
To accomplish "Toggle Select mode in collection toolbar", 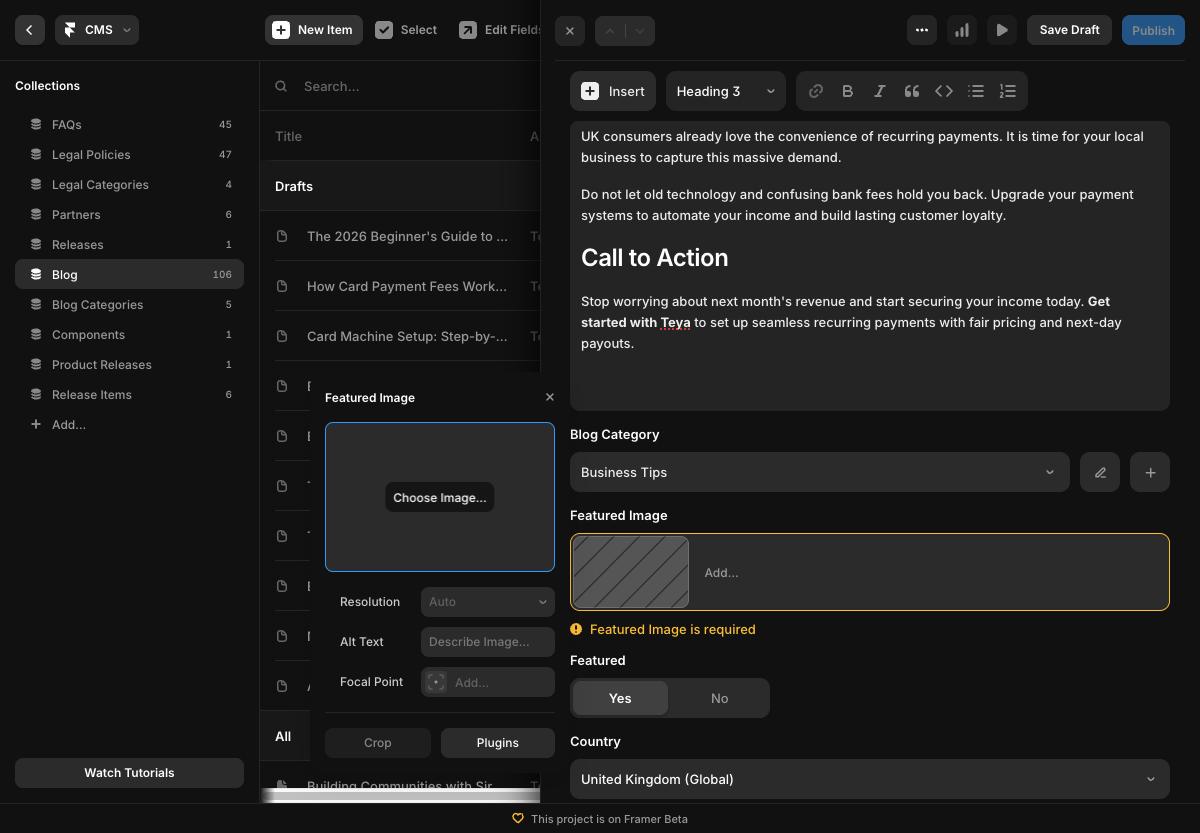I will tap(406, 30).
